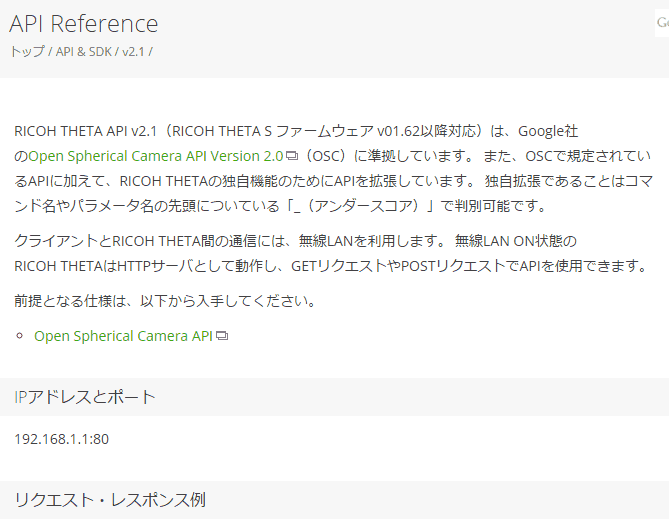The image size is (669, 519).
Task: Click the text RICOH THETA API v2.1
Action: [86, 131]
